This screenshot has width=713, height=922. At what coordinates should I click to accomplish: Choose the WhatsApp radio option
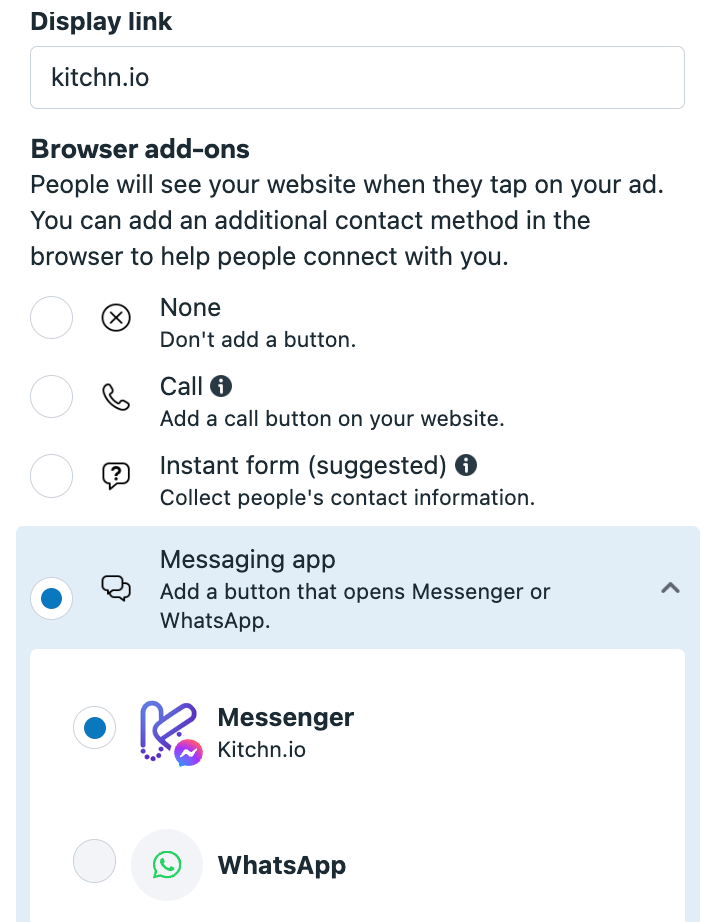pos(95,861)
